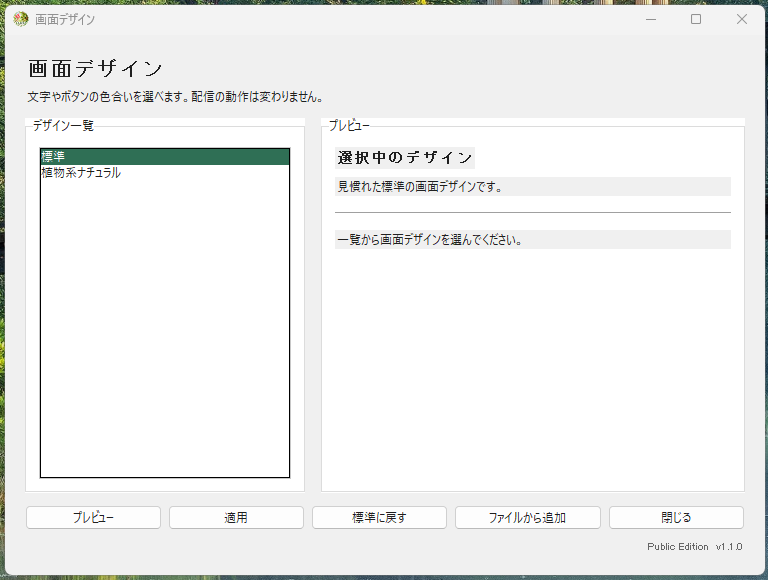Click the 文字やボタンの色合いを選べます subtitle text
The width and height of the screenshot is (768, 580).
tap(175, 97)
